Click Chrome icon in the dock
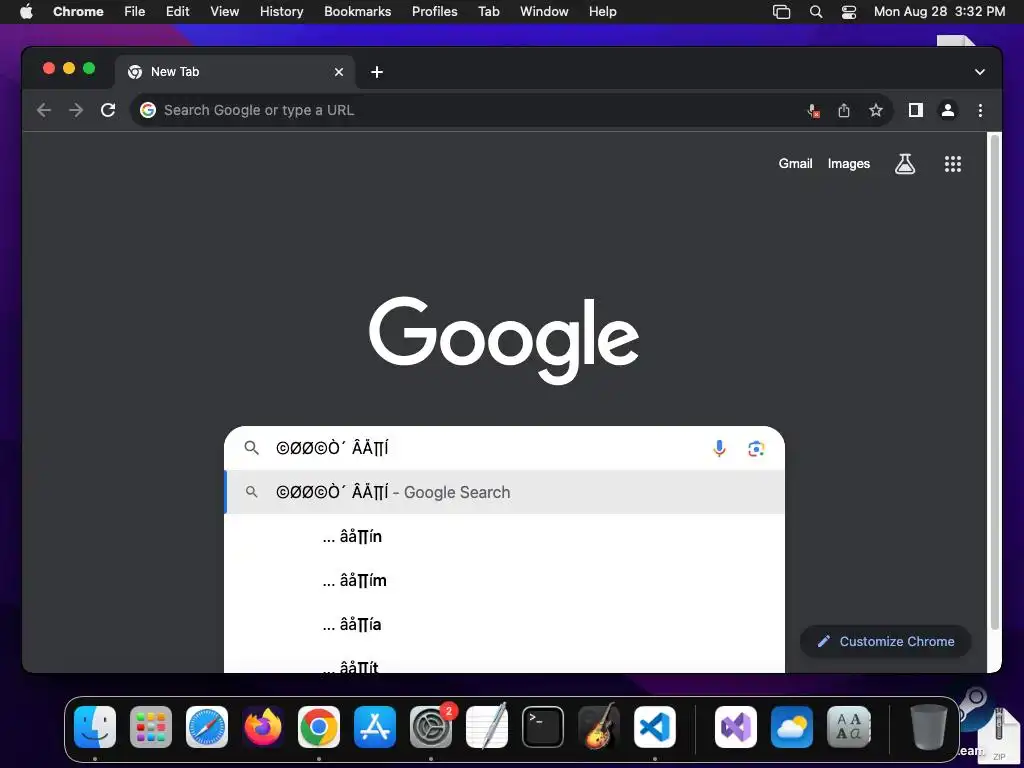 coord(319,727)
